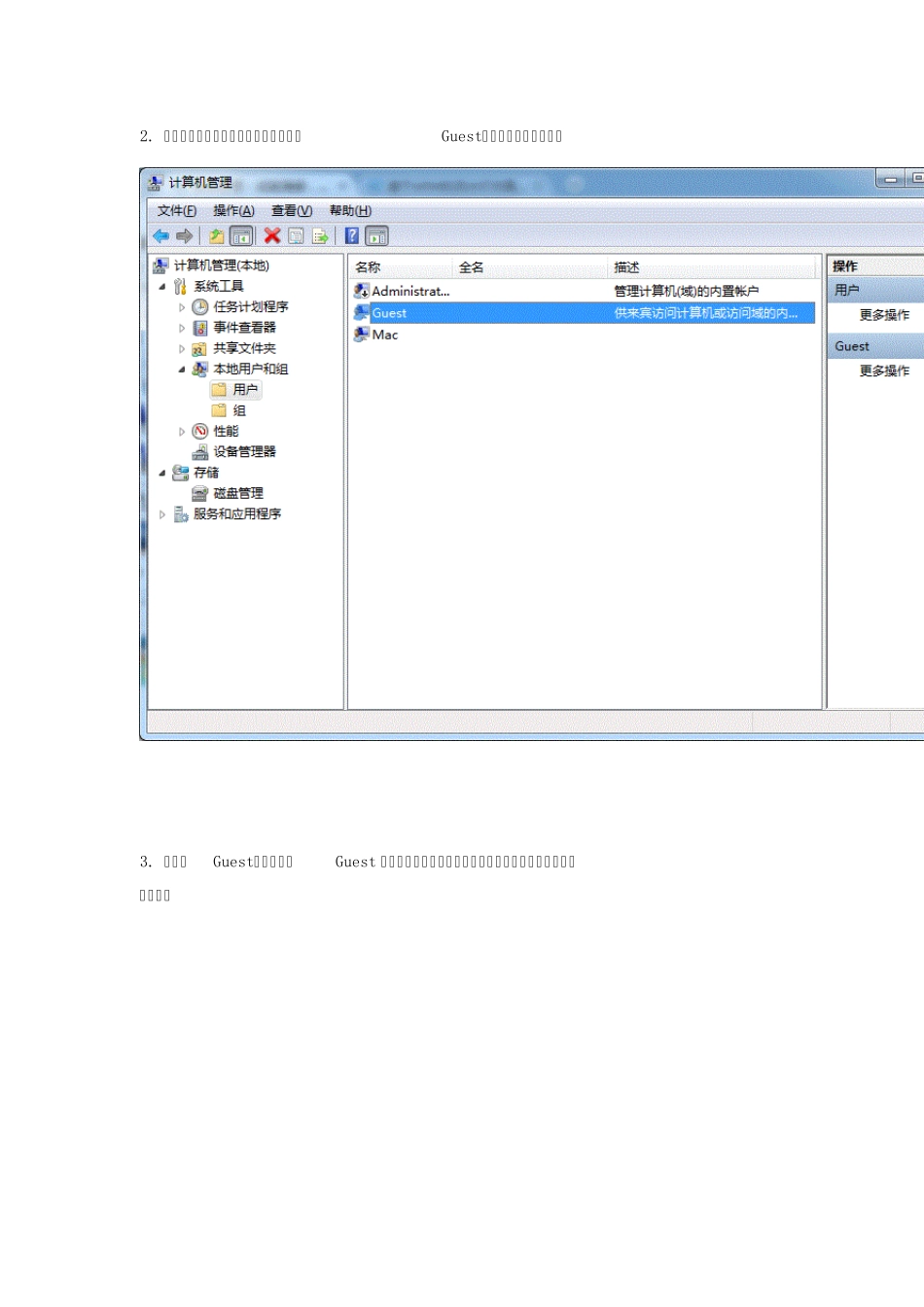The image size is (924, 1307).
Task: Open the 文件(F) menu
Action: pyautogui.click(x=177, y=211)
